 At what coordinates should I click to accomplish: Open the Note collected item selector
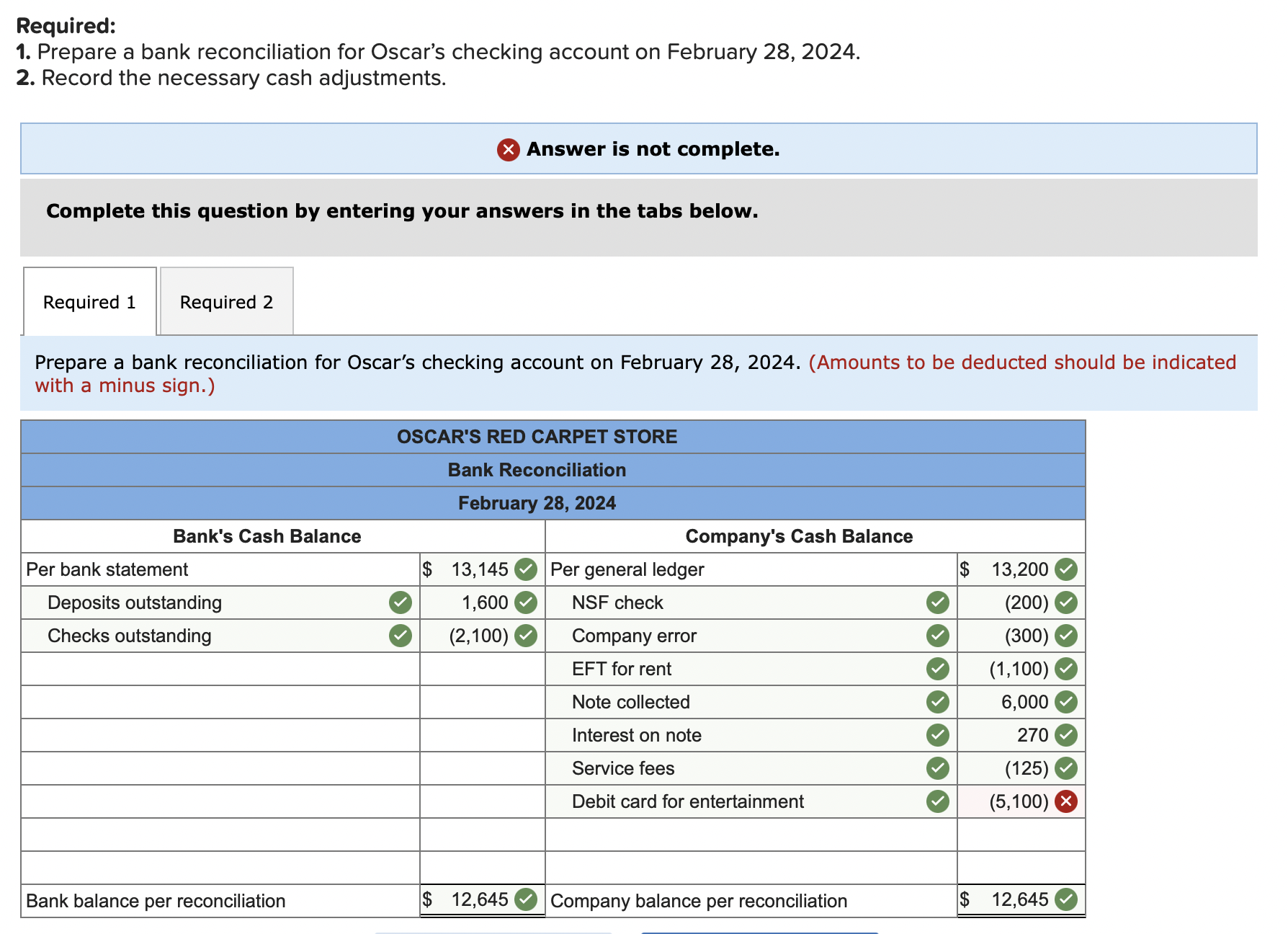click(x=751, y=702)
